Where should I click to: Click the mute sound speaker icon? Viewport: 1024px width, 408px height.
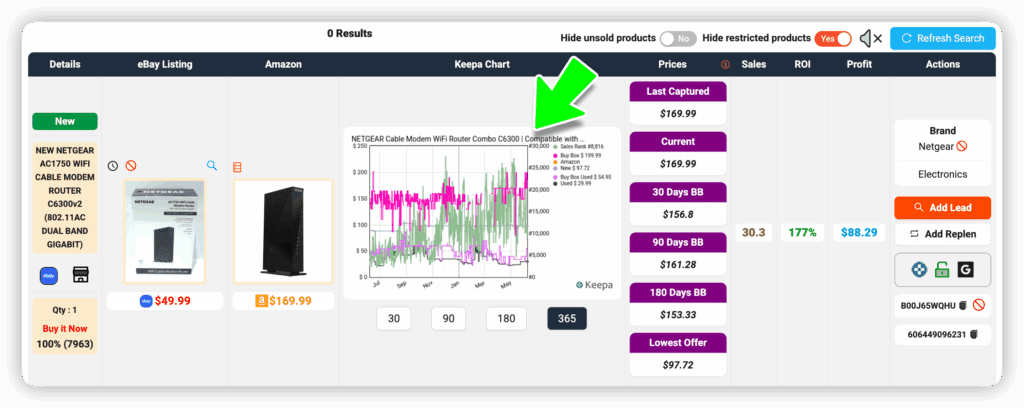(x=871, y=39)
